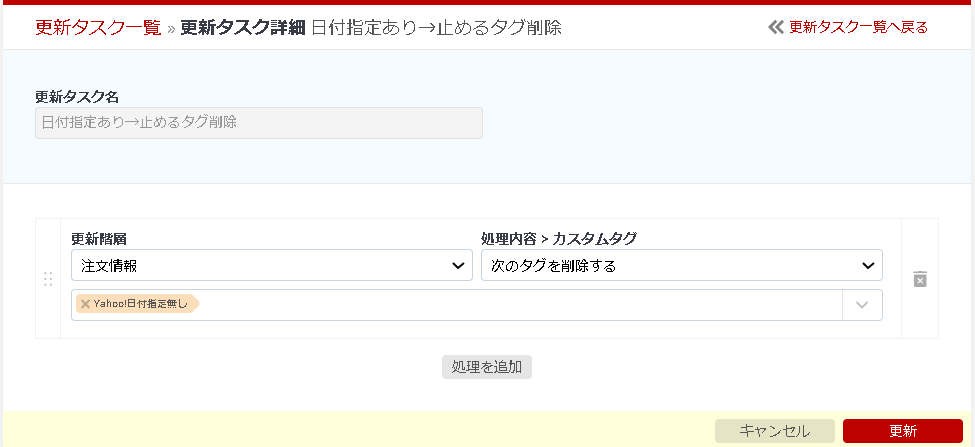Image resolution: width=975 pixels, height=447 pixels.
Task: Click the double chevron back icon
Action: coord(775,27)
